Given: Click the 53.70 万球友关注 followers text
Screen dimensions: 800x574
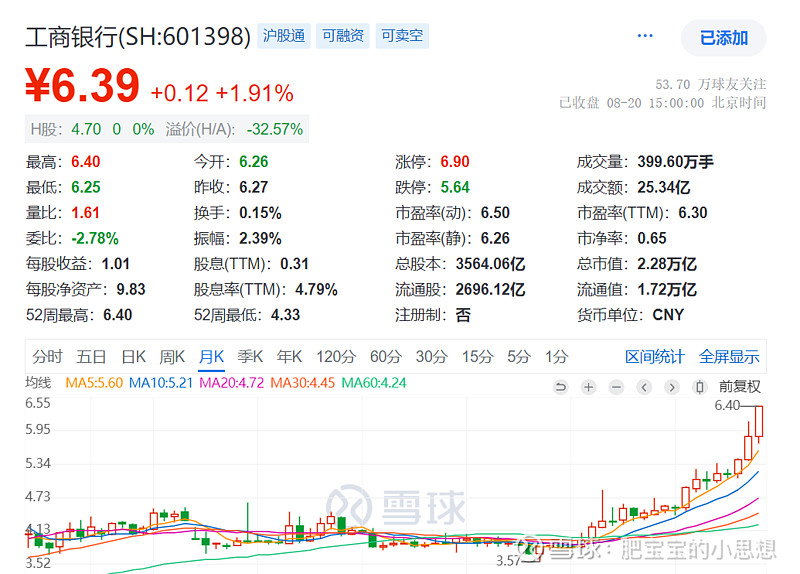Looking at the screenshot, I should tap(711, 84).
